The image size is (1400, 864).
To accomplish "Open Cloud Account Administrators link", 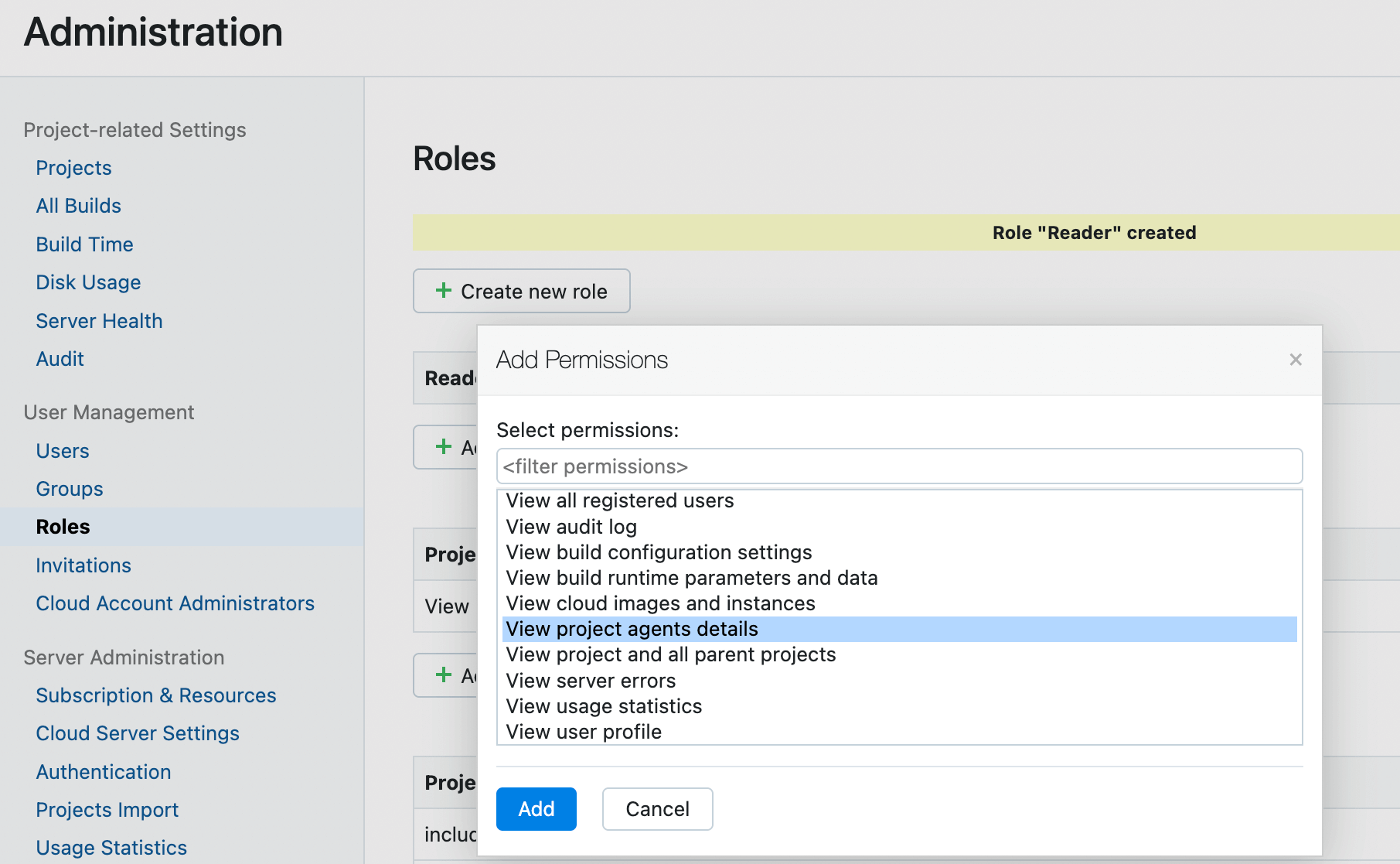I will pos(175,603).
